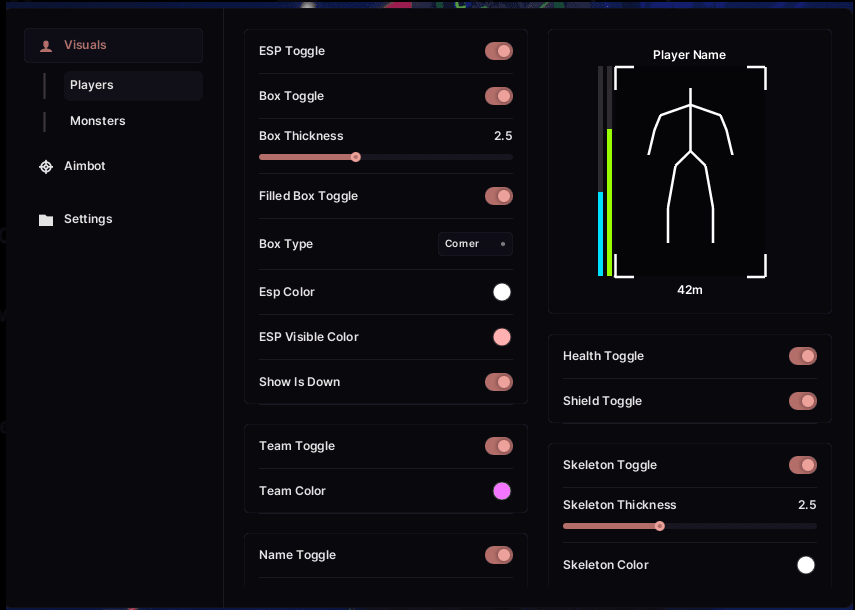The width and height of the screenshot is (855, 610).
Task: Click the Aimbot crosshair icon
Action: (46, 166)
